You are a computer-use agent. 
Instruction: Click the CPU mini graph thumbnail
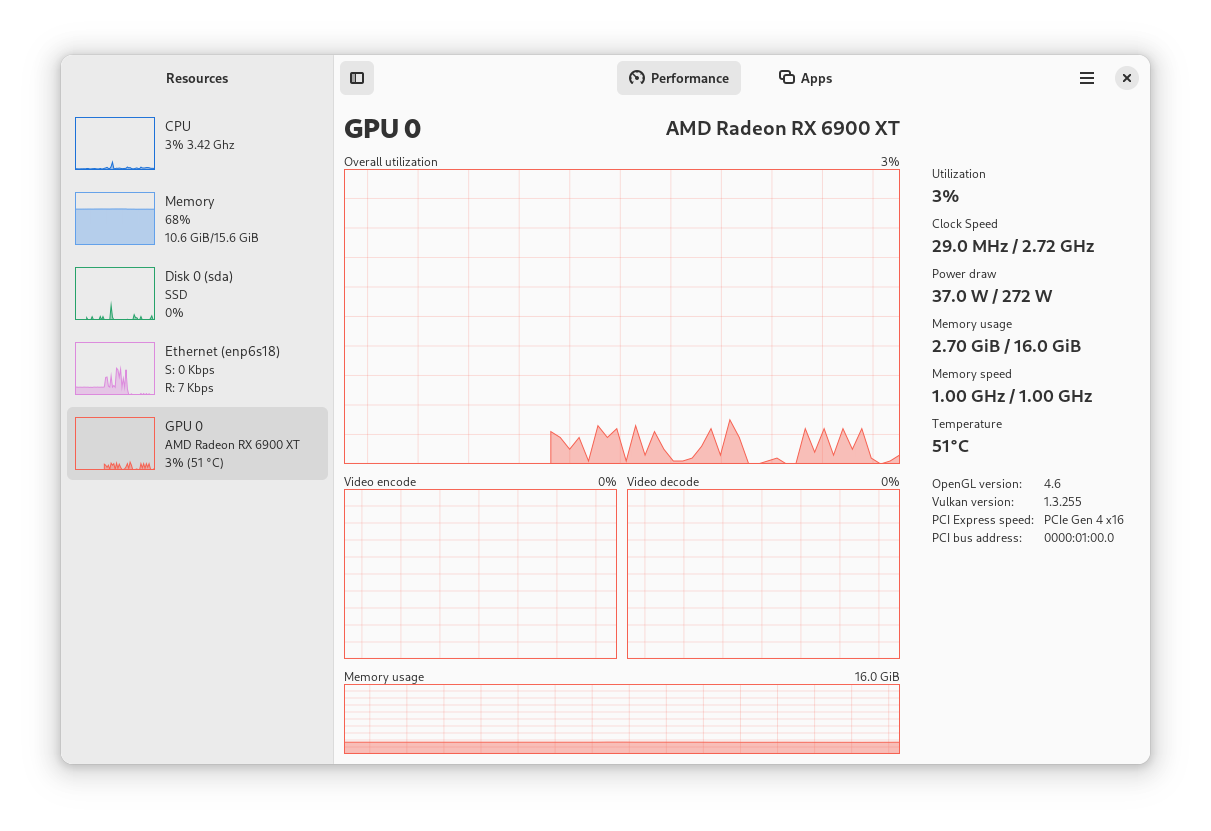tap(115, 144)
